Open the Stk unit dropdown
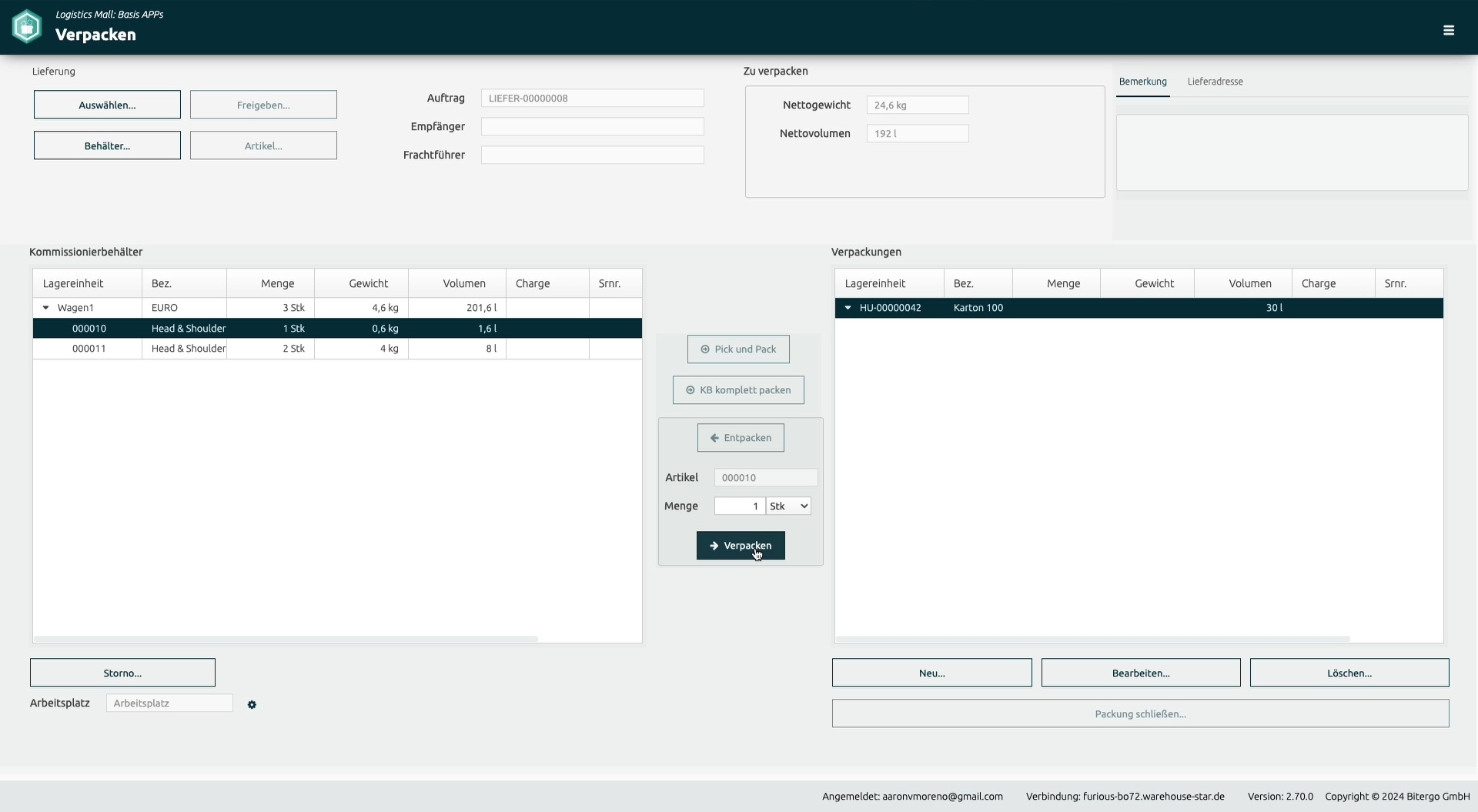 (788, 506)
